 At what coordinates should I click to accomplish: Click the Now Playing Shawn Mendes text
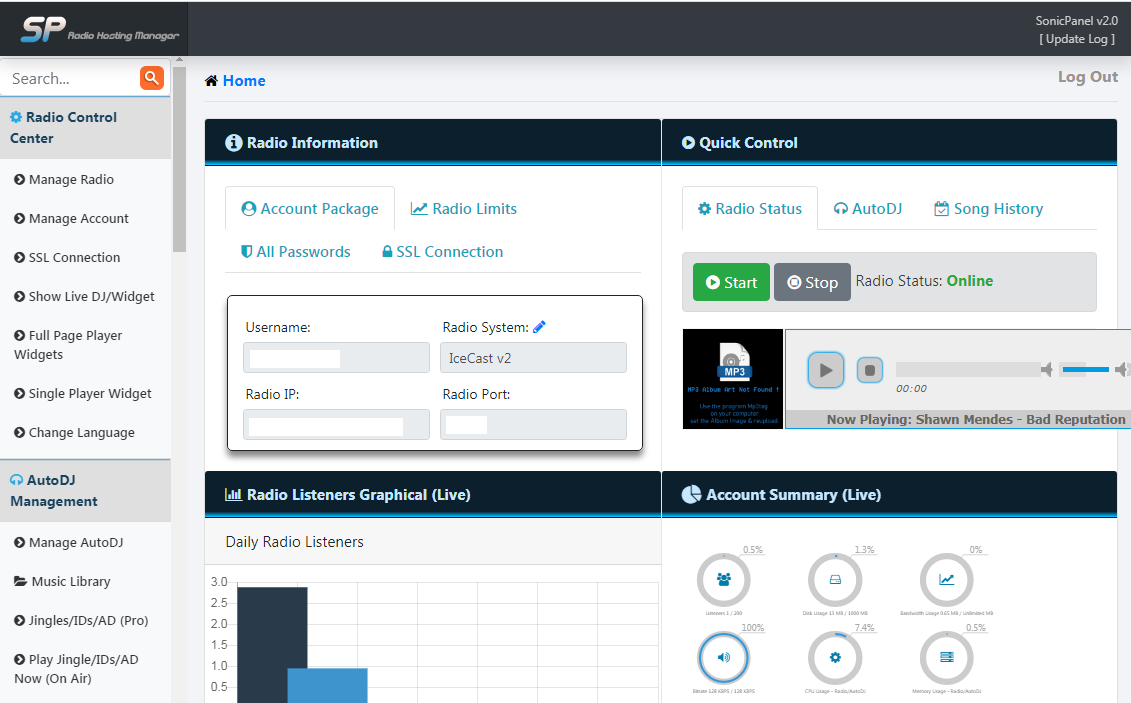pyautogui.click(x=975, y=419)
